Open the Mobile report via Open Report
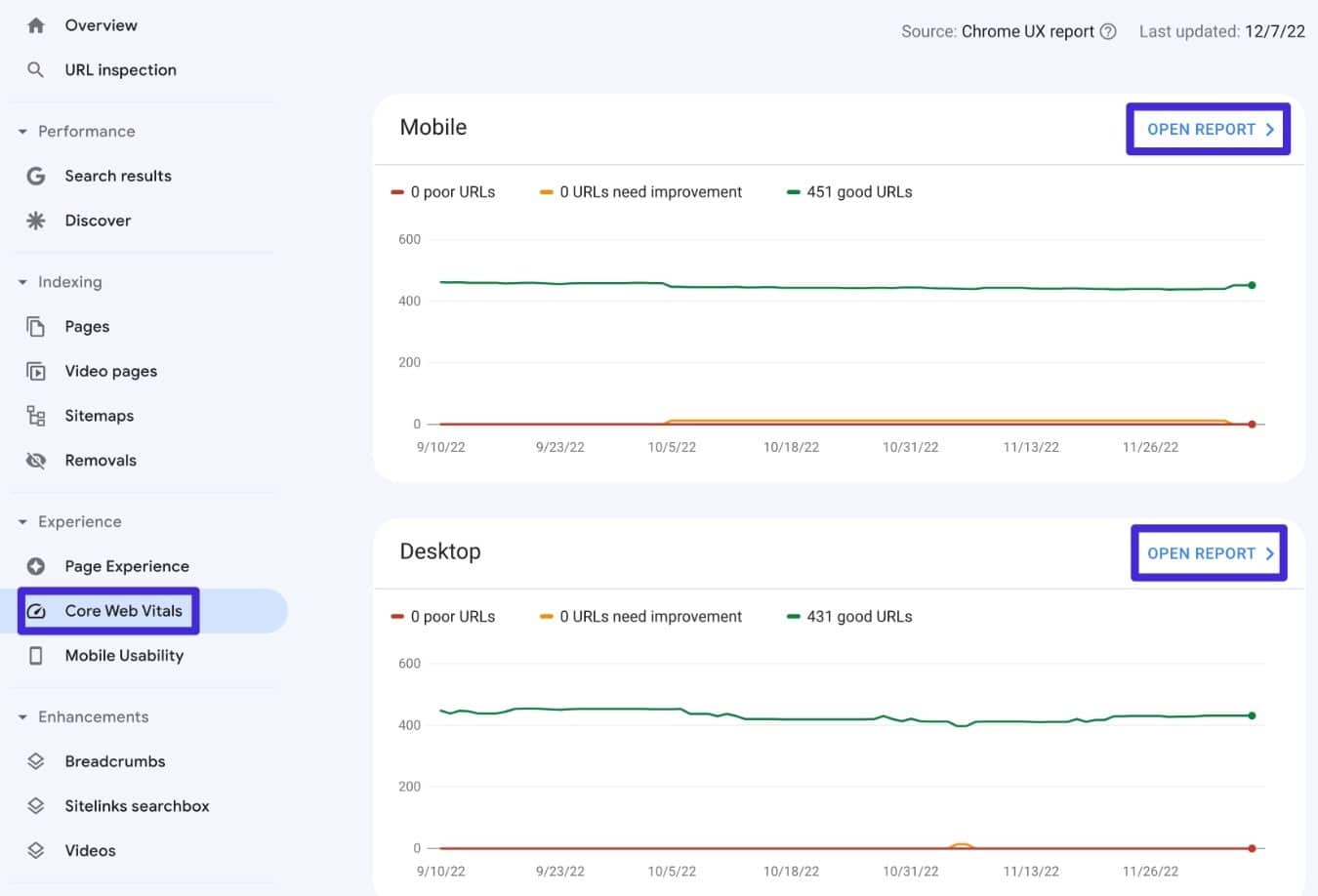The width and height of the screenshot is (1318, 896). [x=1208, y=128]
